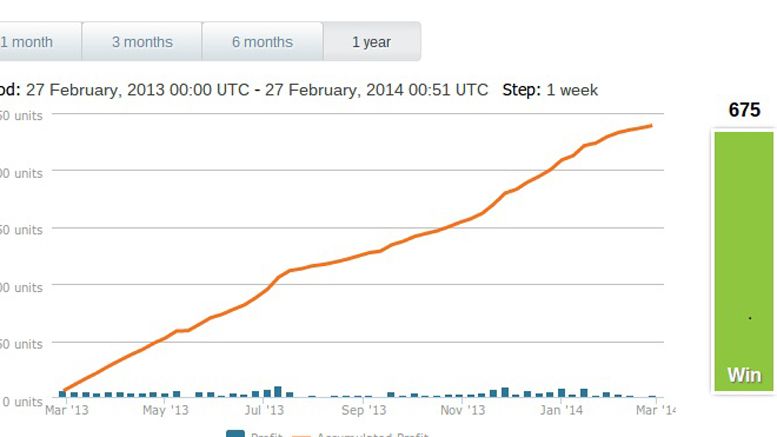This screenshot has height=437, width=777.
Task: Click the Sep '13 x-axis label
Action: pos(363,410)
